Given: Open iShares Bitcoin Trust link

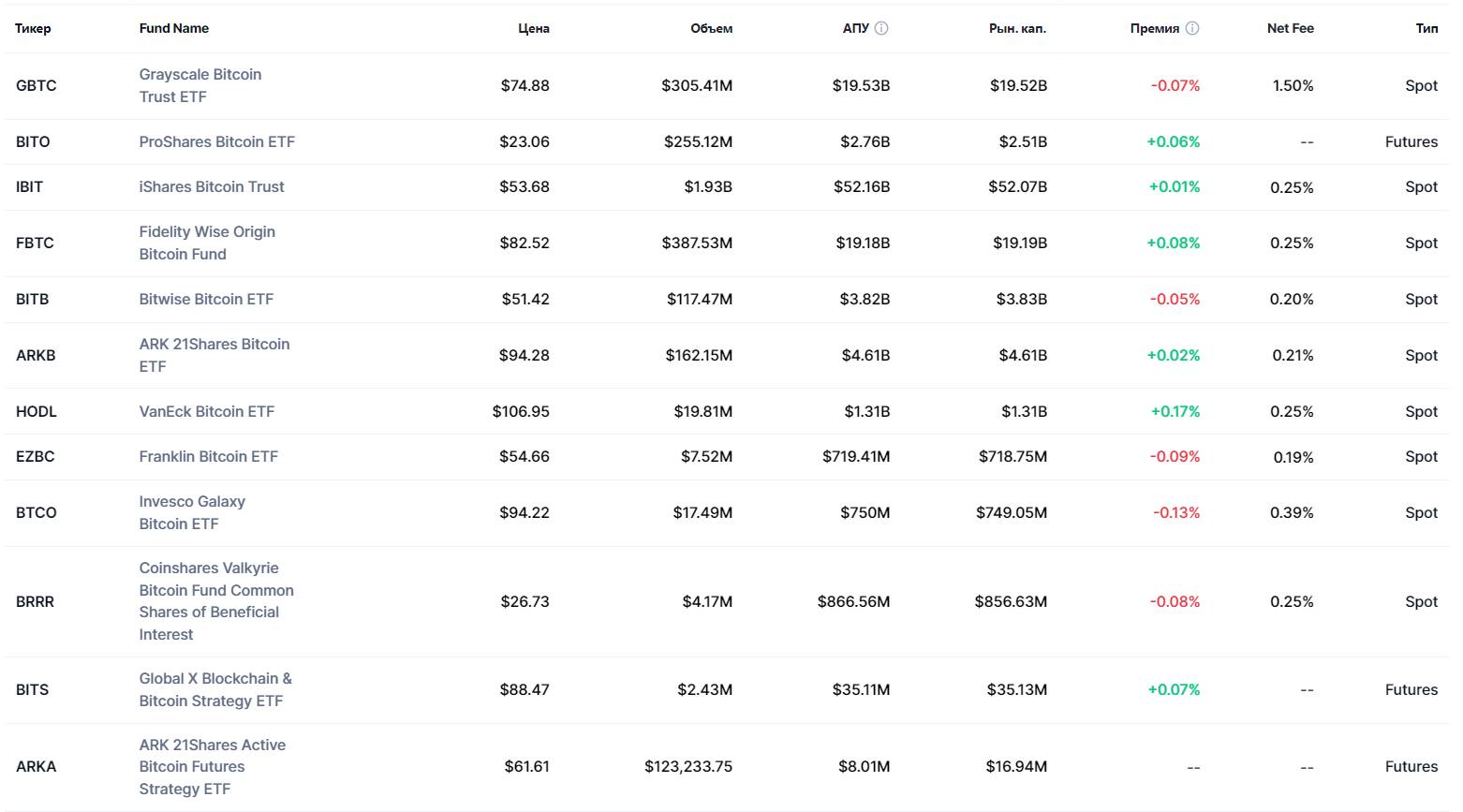Looking at the screenshot, I should point(212,186).
